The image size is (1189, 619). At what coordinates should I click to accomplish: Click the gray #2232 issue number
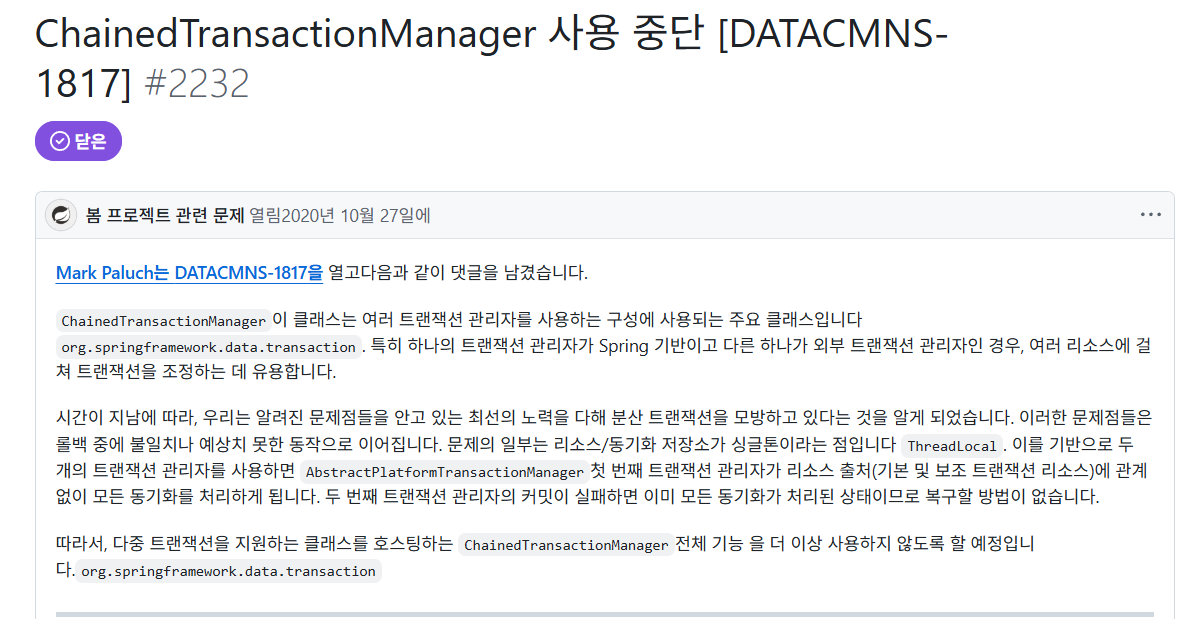(196, 83)
